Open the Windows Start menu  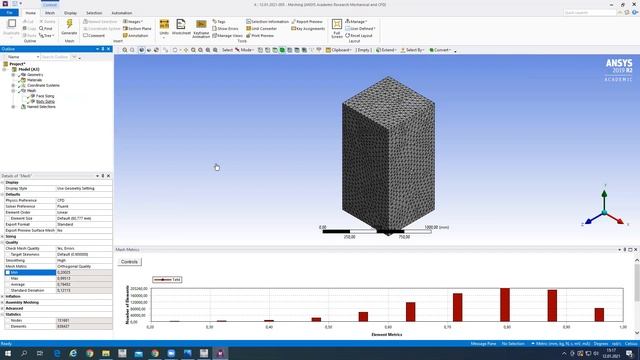8,353
